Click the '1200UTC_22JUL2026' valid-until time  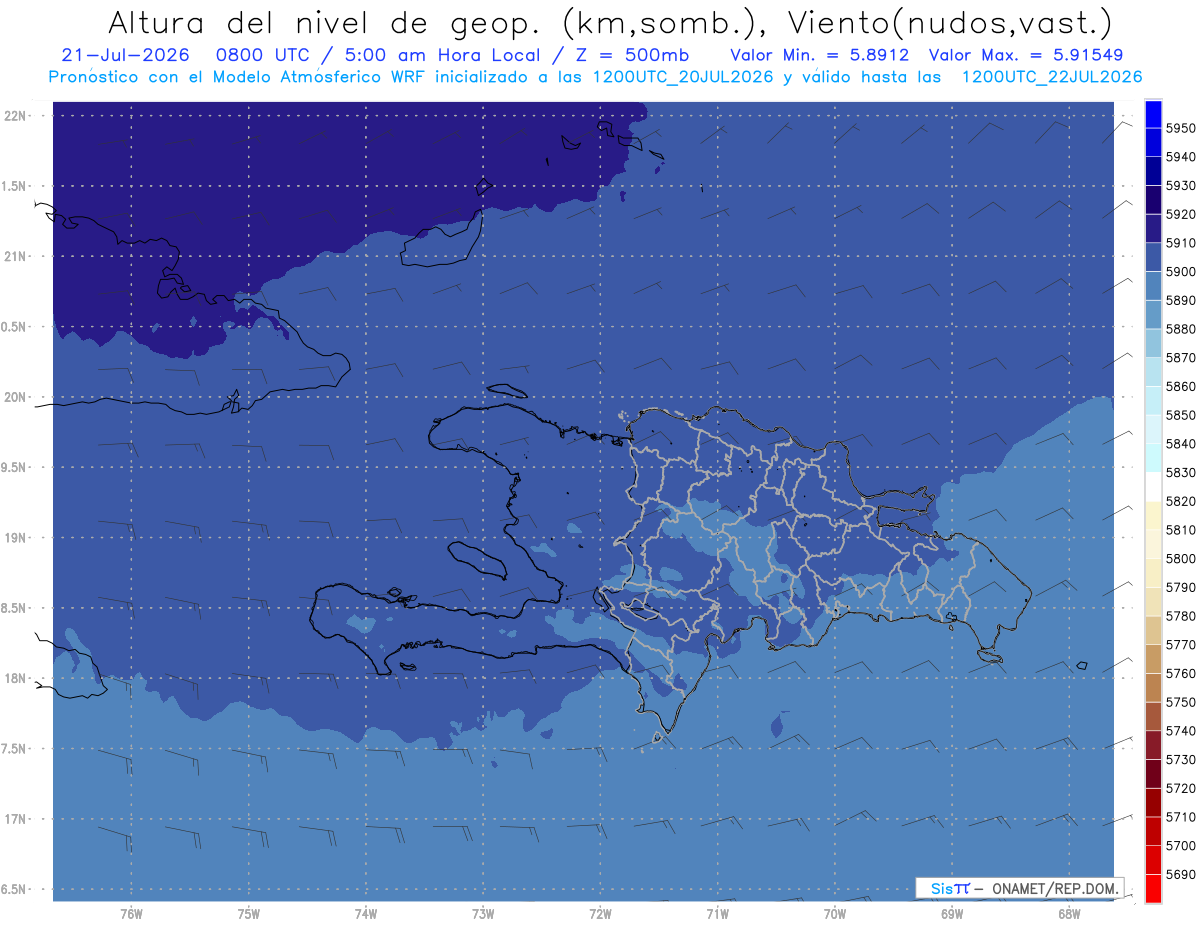point(1051,77)
